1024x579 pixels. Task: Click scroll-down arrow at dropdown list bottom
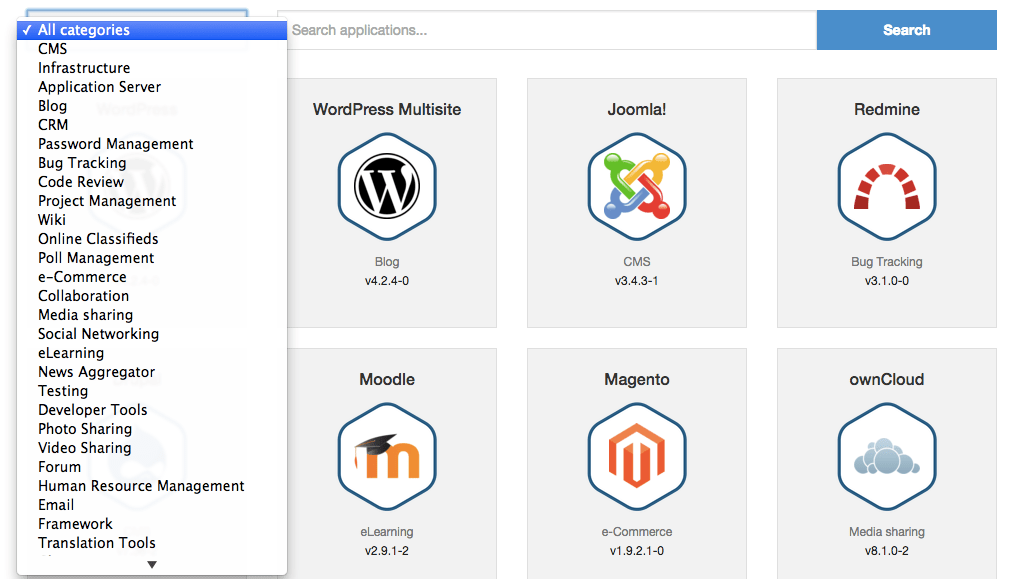tap(152, 565)
